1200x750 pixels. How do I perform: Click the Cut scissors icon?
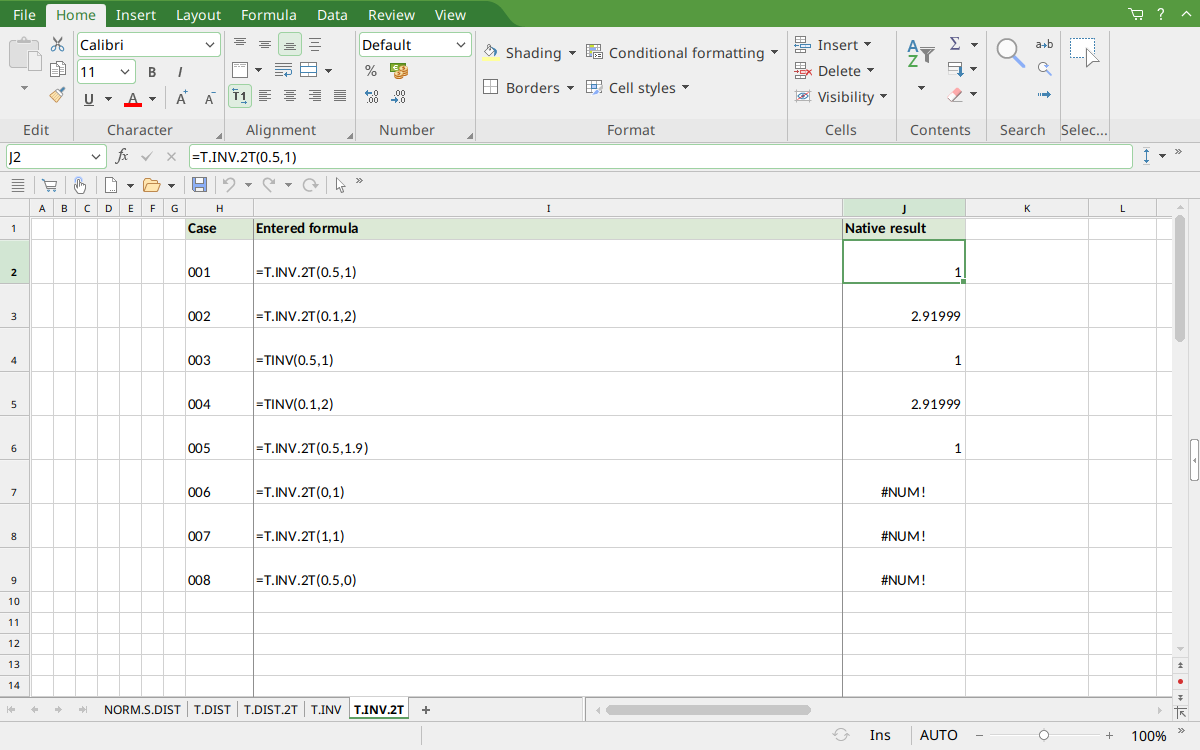(x=57, y=45)
